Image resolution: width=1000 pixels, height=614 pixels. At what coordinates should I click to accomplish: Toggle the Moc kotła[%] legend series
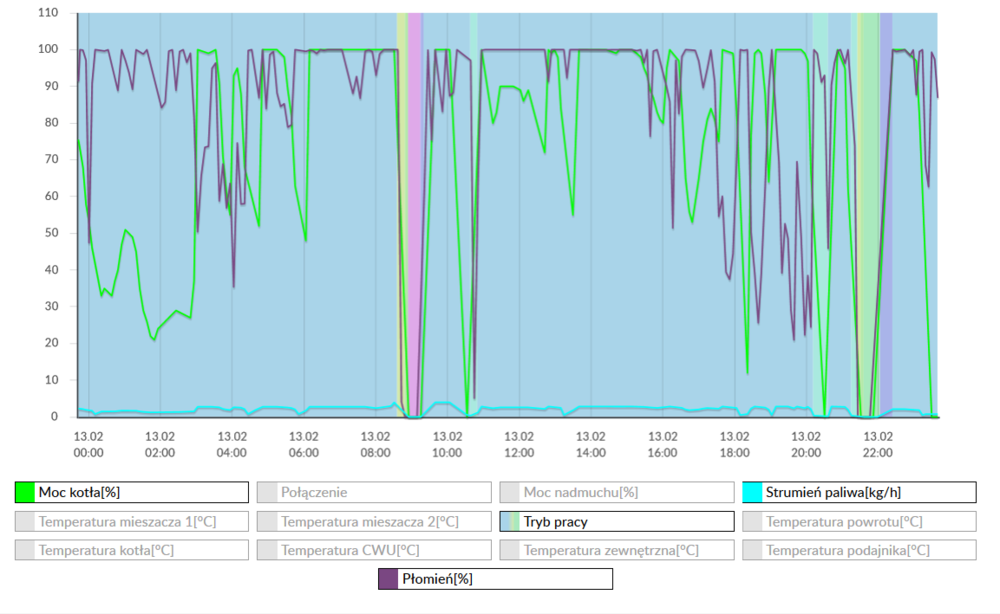pos(131,492)
